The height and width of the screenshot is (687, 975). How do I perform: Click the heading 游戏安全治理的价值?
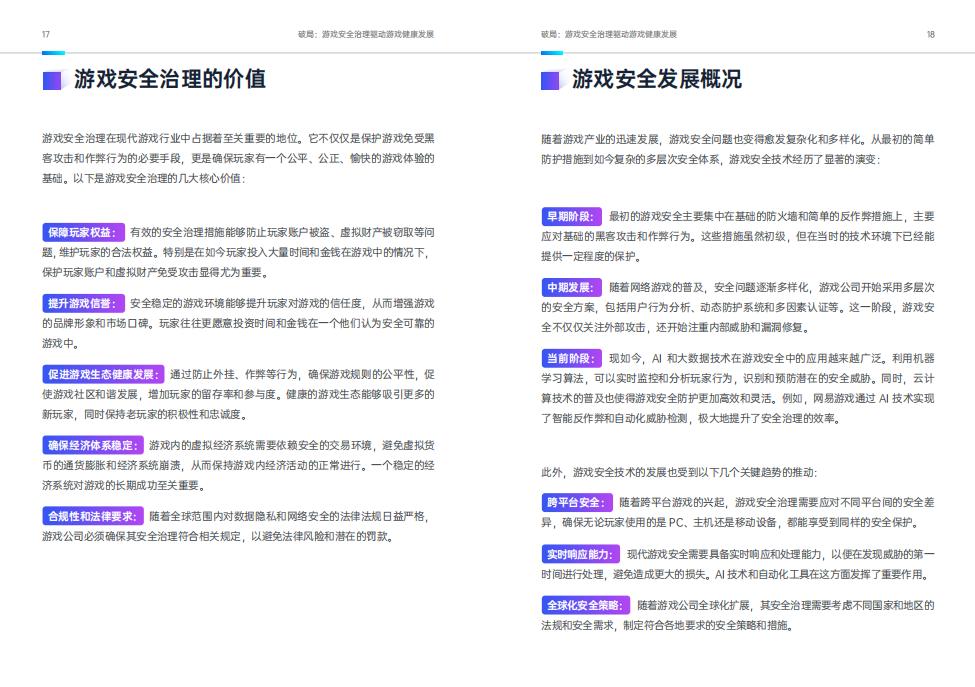(x=170, y=79)
